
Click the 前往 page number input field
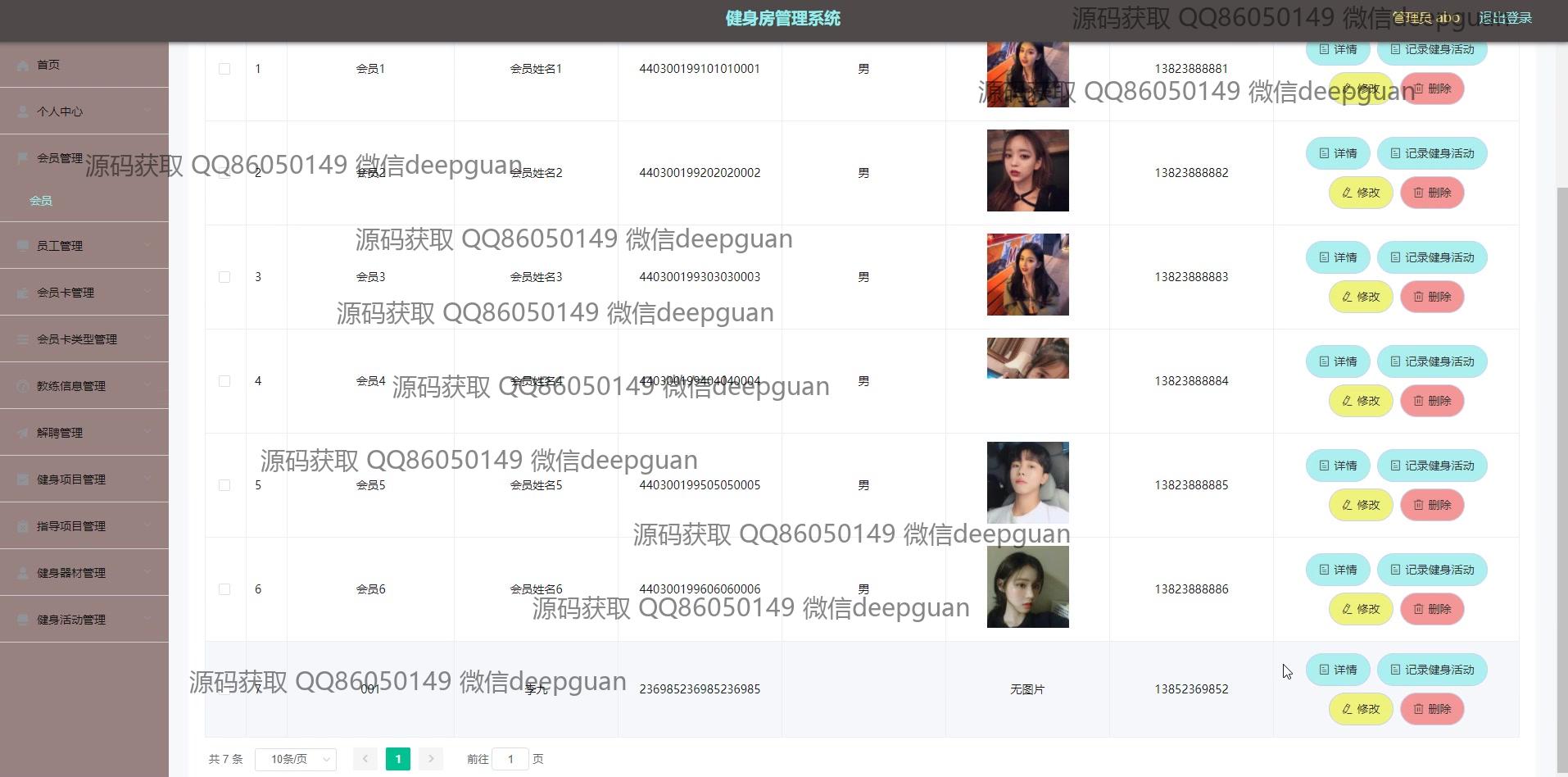point(510,759)
